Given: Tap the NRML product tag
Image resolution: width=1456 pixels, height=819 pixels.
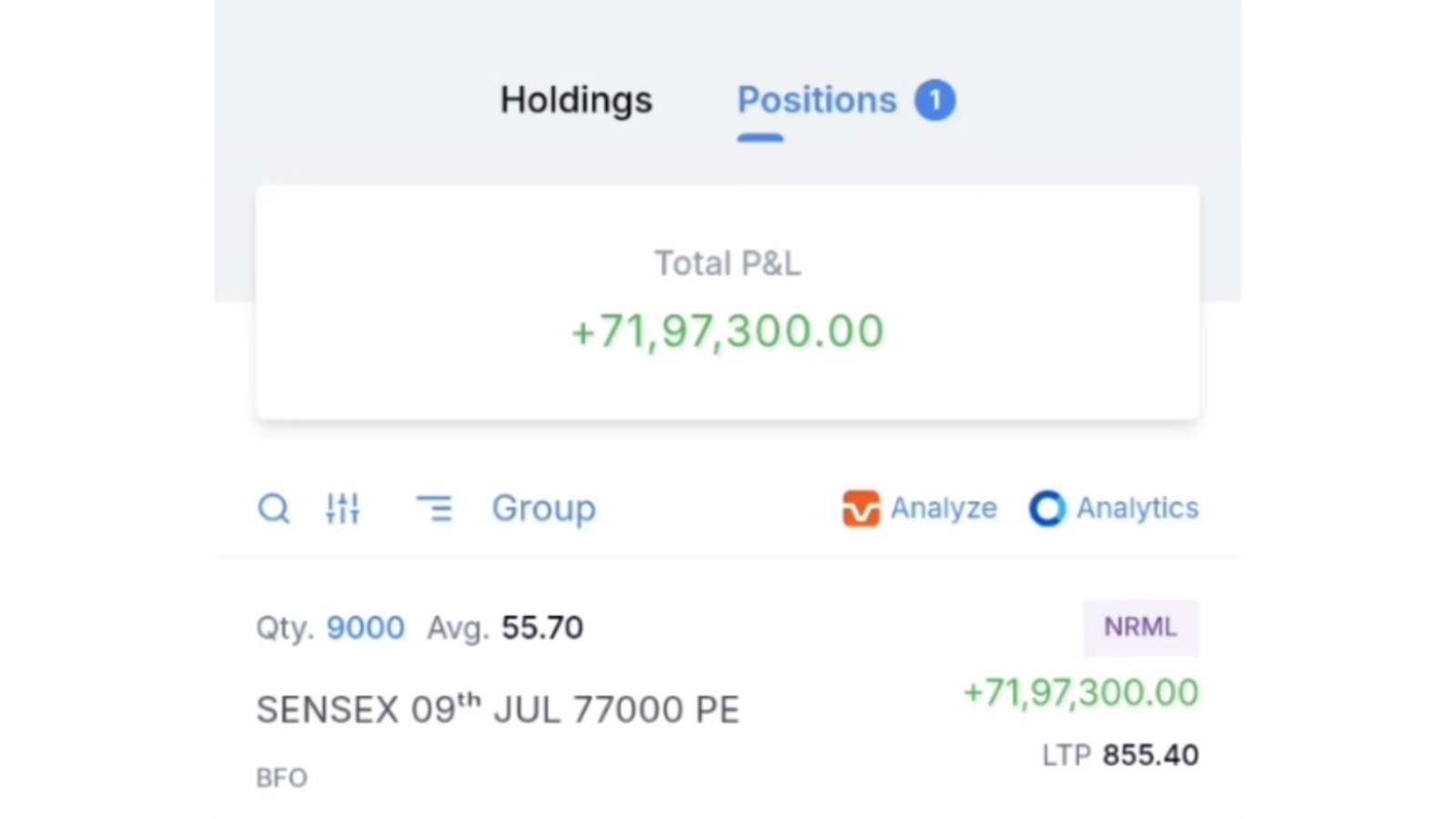Looking at the screenshot, I should click(x=1141, y=627).
